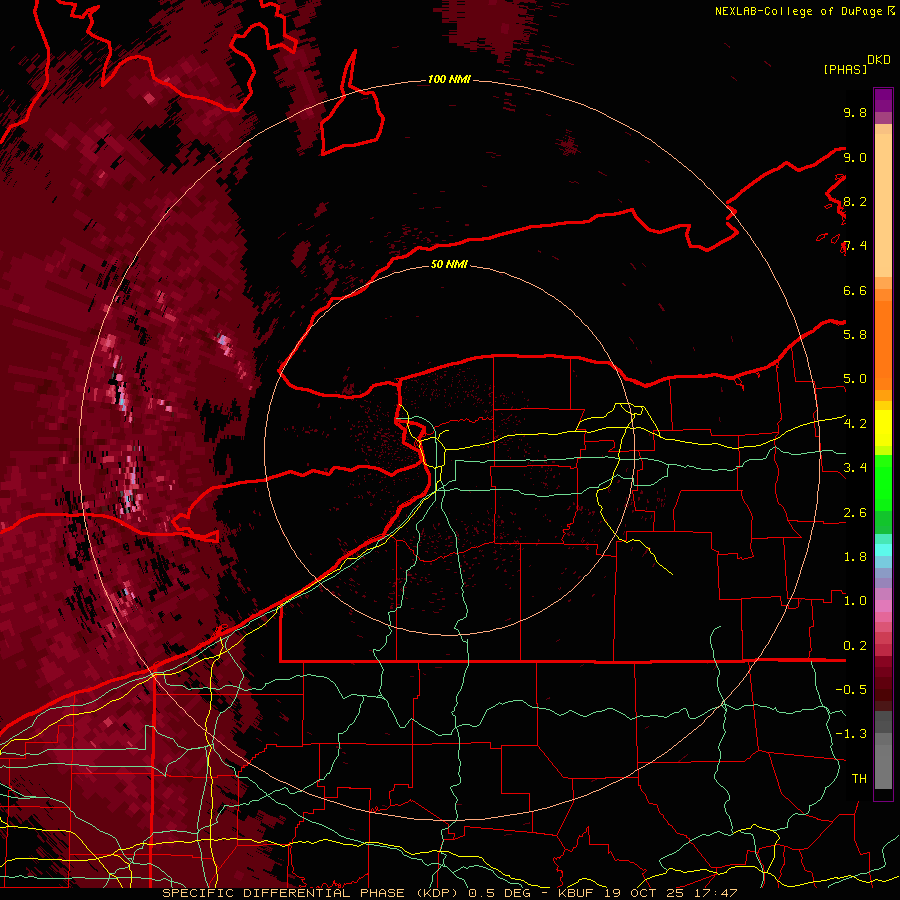Image resolution: width=900 pixels, height=900 pixels.
Task: Select the -0.5 value on the color scale
Action: click(x=851, y=690)
